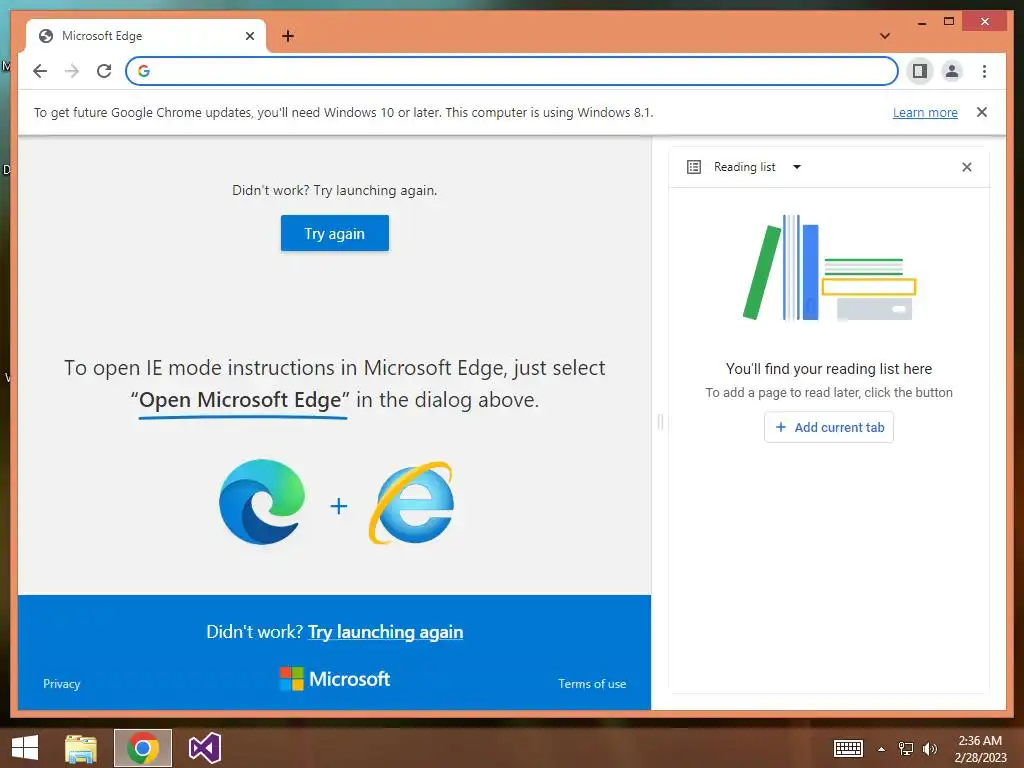Click the network tray icon
The height and width of the screenshot is (768, 1024).
click(906, 749)
